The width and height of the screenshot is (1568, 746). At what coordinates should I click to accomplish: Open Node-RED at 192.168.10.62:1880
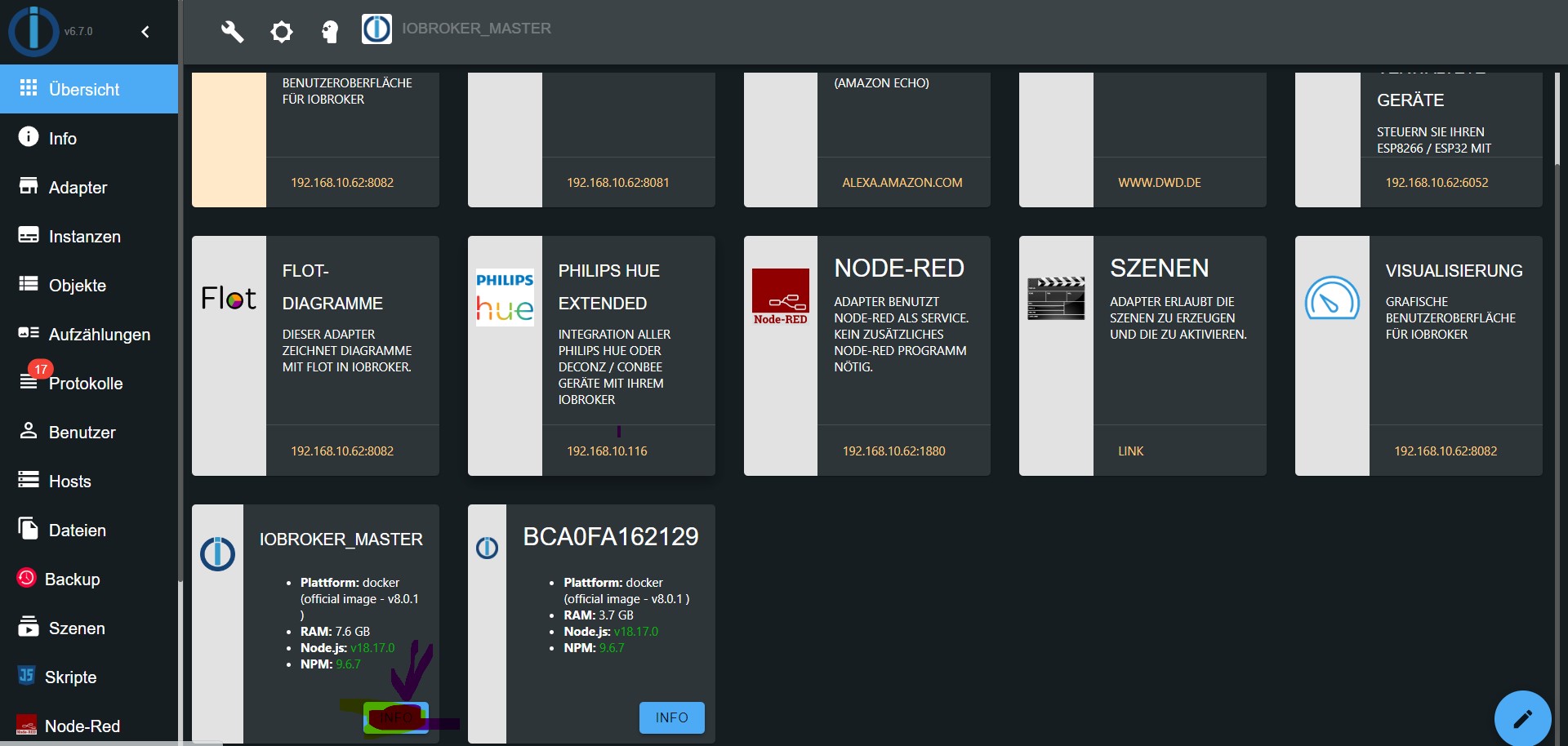(894, 450)
